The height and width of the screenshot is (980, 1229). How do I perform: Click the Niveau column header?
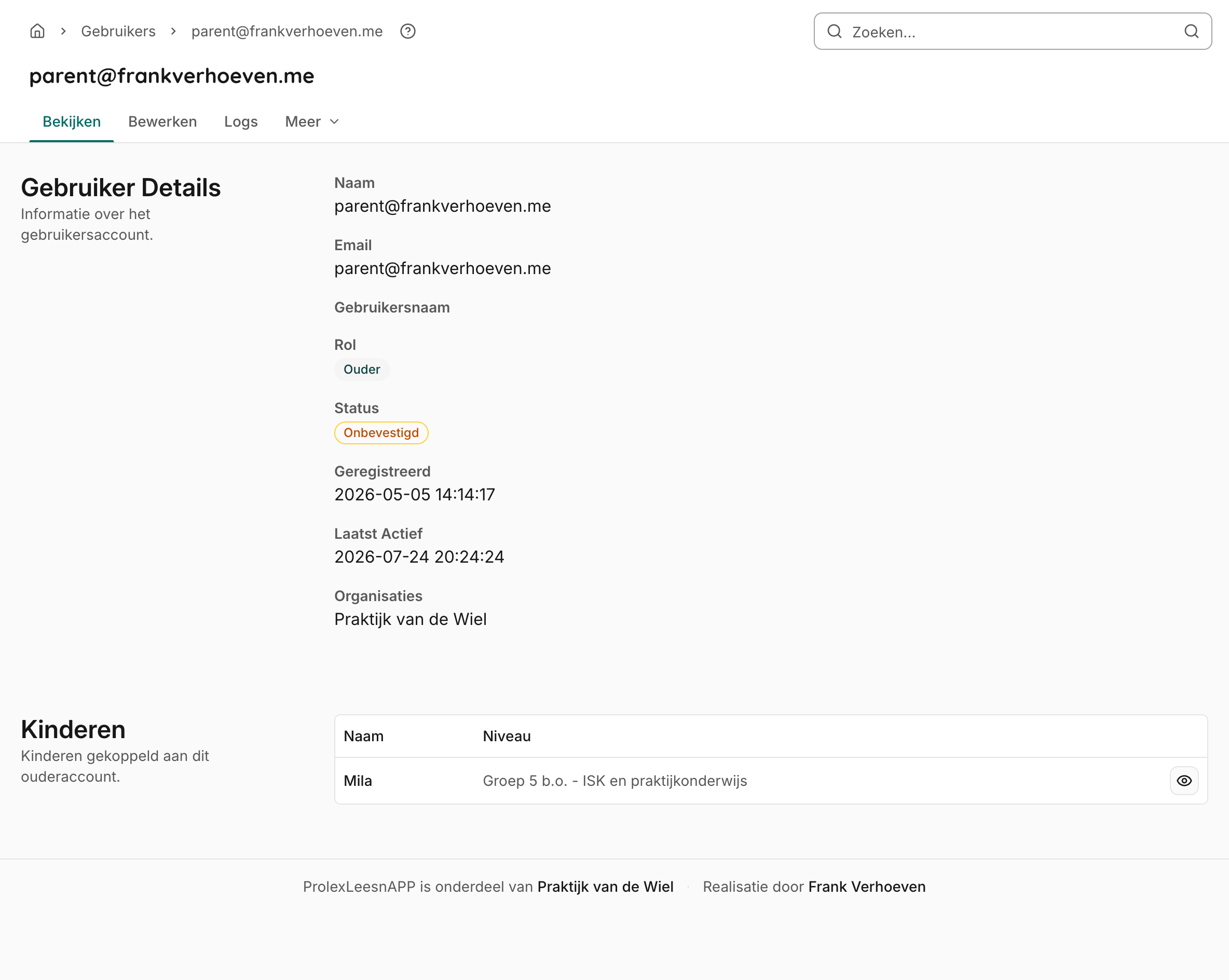506,736
